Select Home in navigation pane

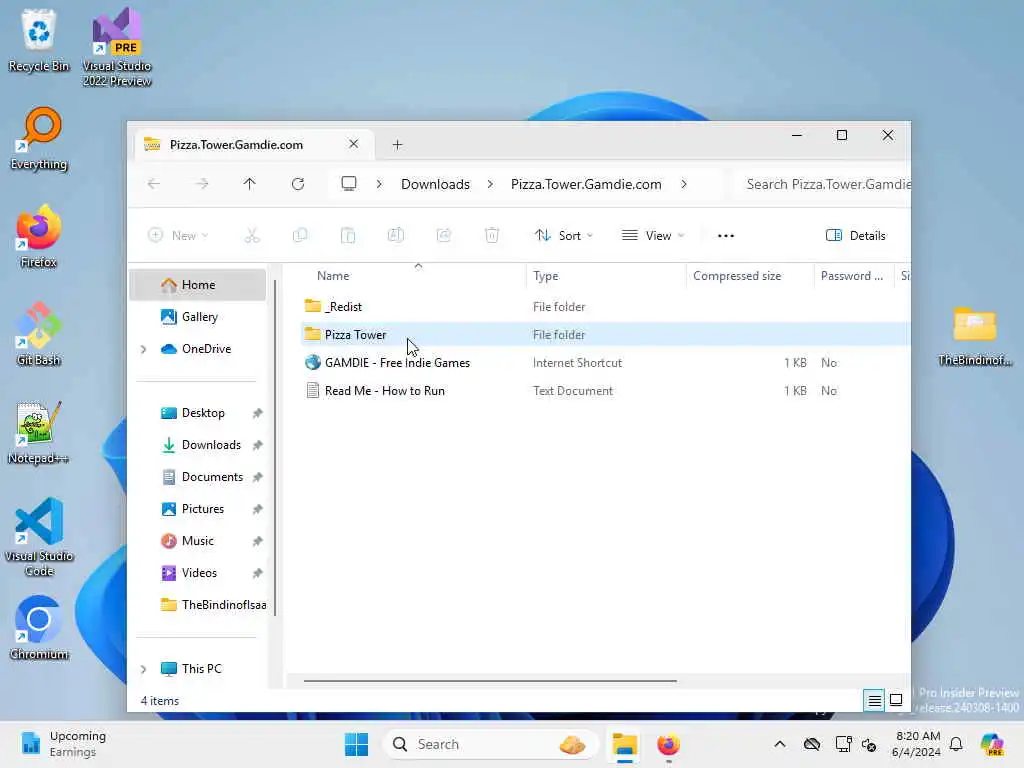pyautogui.click(x=198, y=285)
